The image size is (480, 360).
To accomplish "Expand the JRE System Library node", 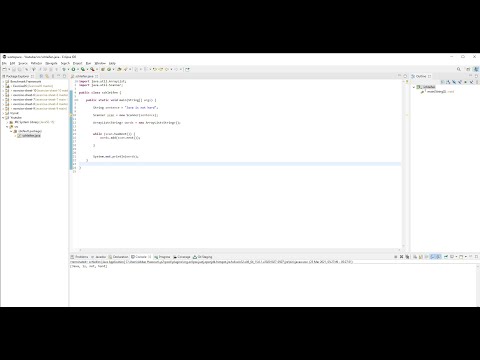I will [x=7, y=122].
